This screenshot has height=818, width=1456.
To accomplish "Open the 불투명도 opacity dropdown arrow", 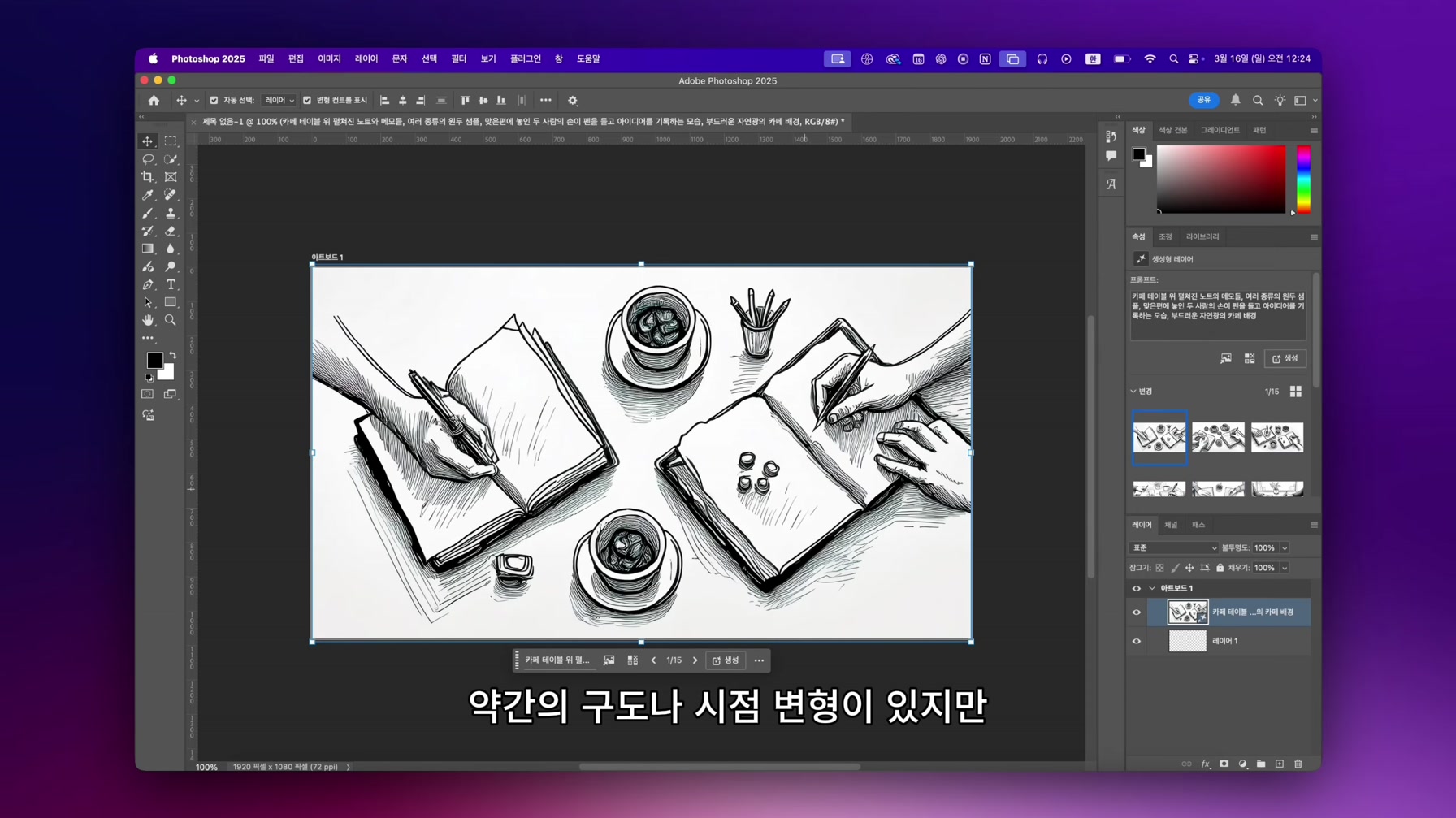I will pyautogui.click(x=1285, y=548).
